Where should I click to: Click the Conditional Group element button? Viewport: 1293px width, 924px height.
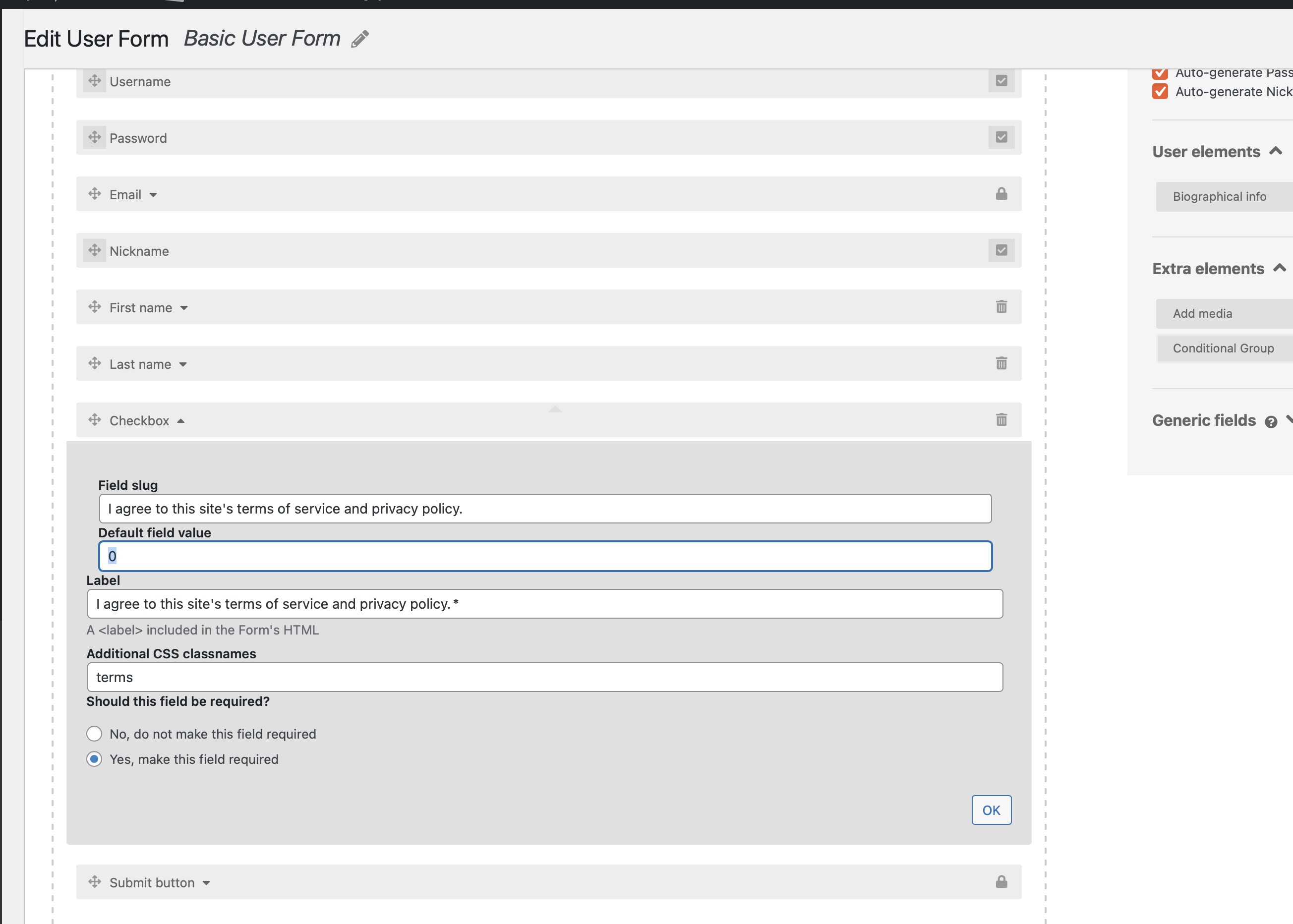1224,348
